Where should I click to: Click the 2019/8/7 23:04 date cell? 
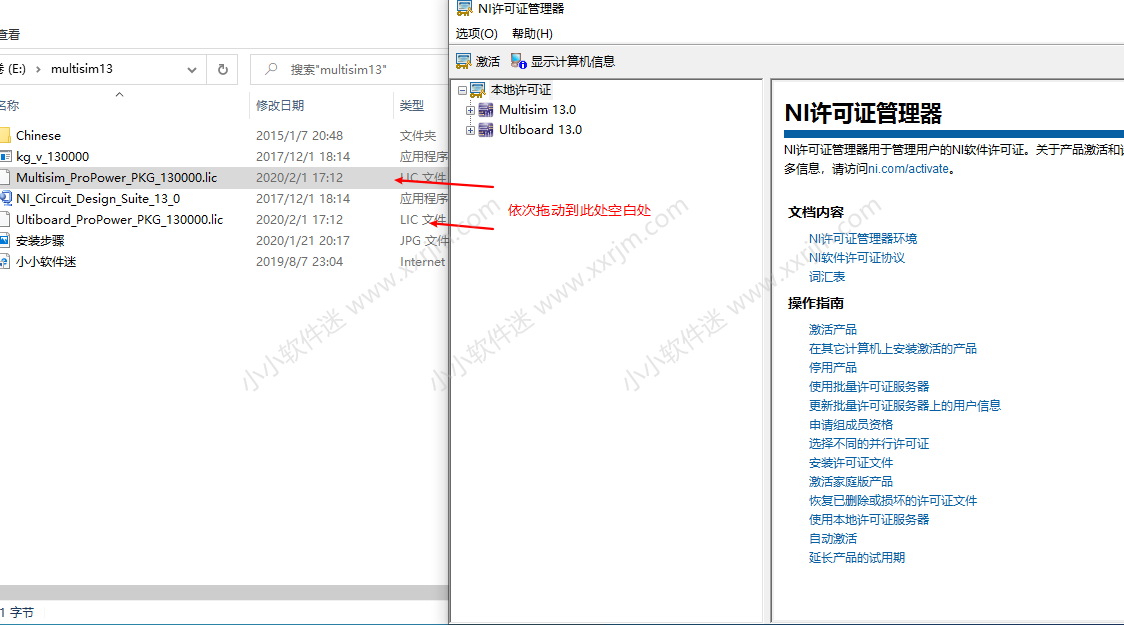(300, 262)
